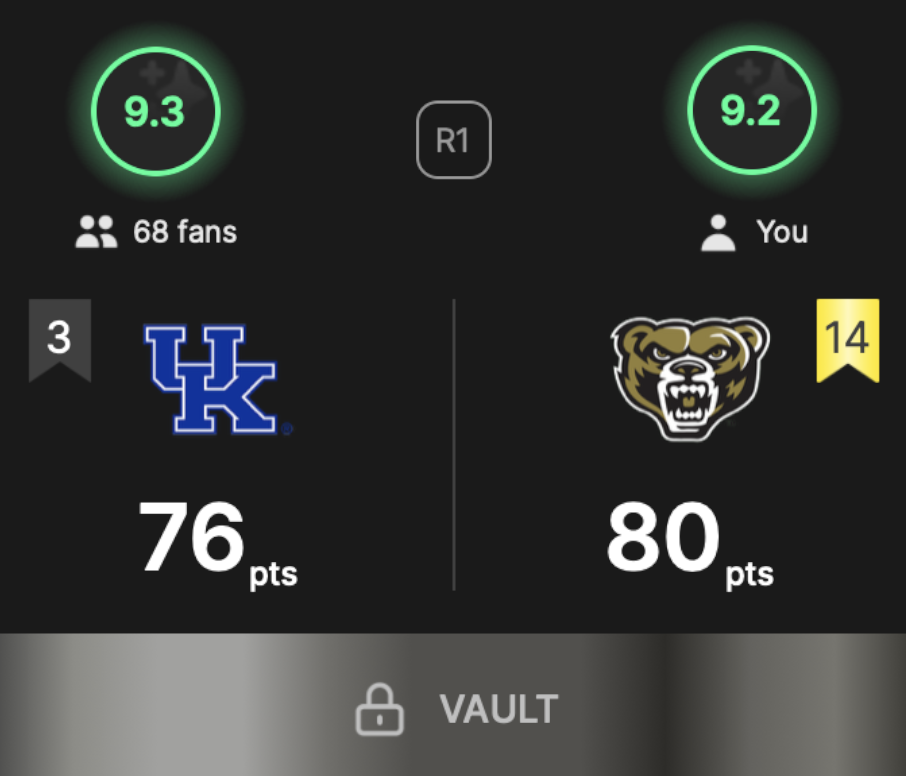Viewport: 906px width, 776px height.
Task: Click the pts label next to 80
Action: click(749, 575)
